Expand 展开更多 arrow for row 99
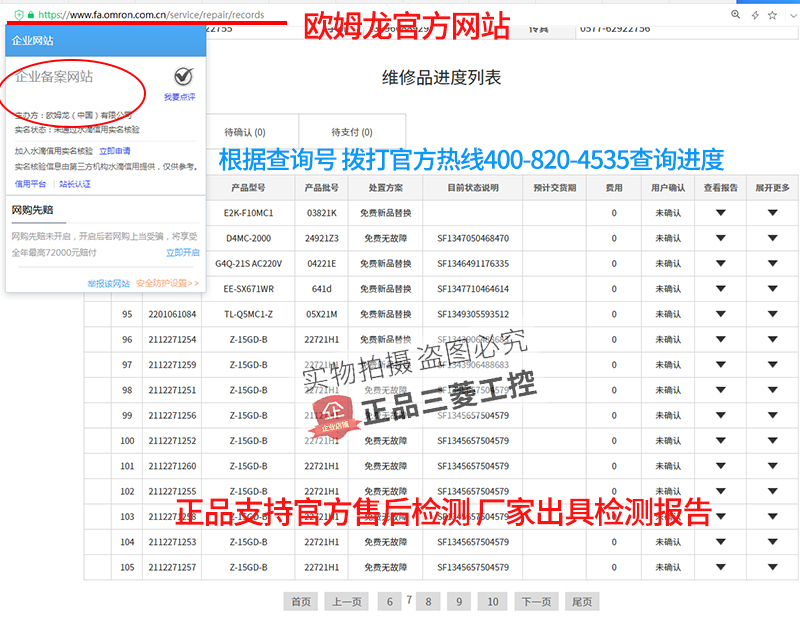800x625 pixels. pyautogui.click(x=772, y=415)
